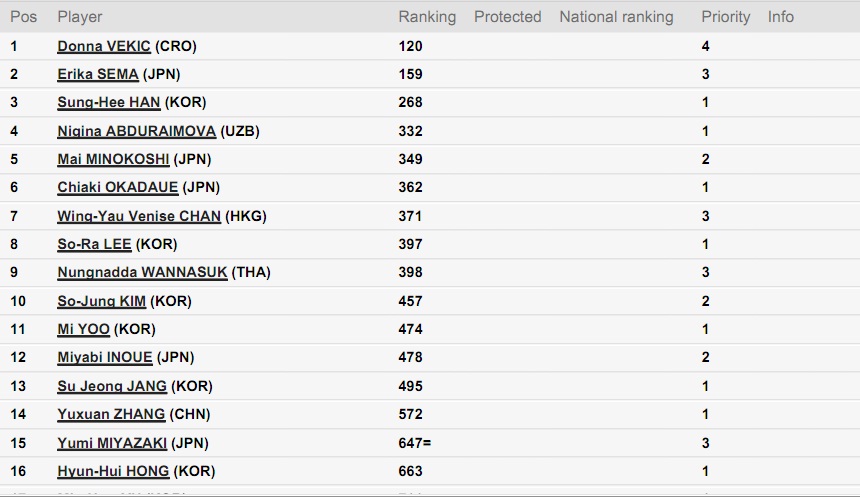Click Sung-Hee HAN player name
Screen dimensions: 860x497
coord(109,102)
